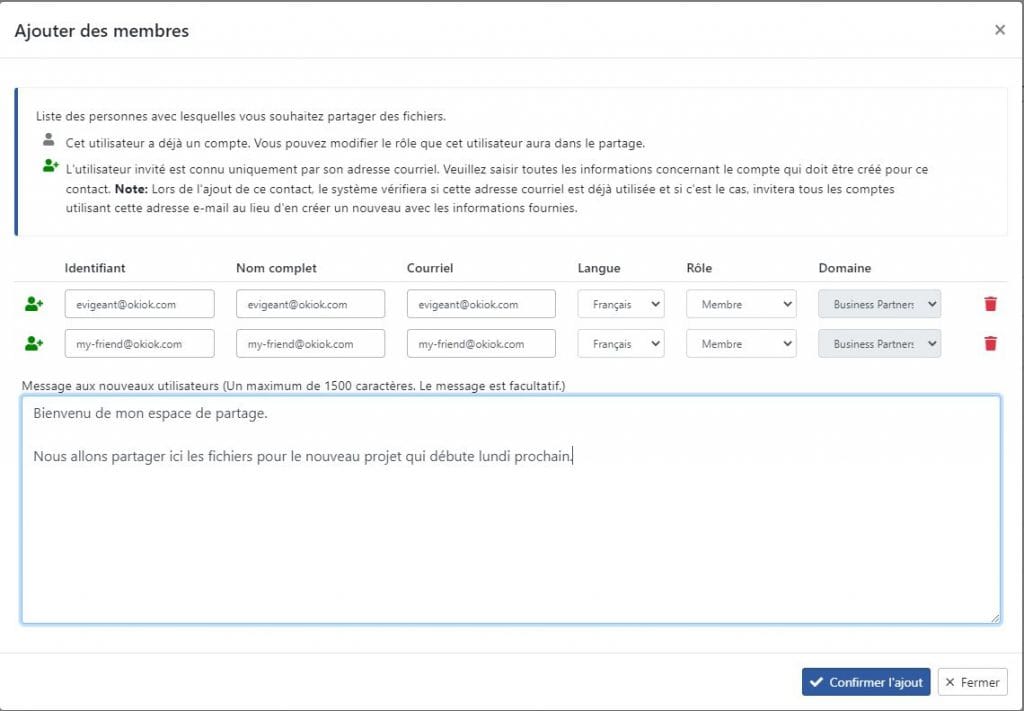Image resolution: width=1024 pixels, height=711 pixels.
Task: Close the Ajouter des membres dialog
Action: 1000,30
